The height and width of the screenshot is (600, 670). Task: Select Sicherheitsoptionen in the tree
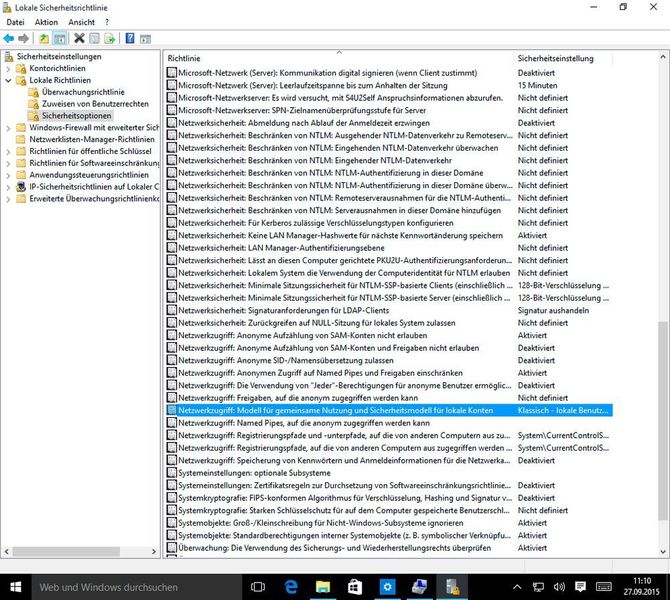[x=76, y=116]
